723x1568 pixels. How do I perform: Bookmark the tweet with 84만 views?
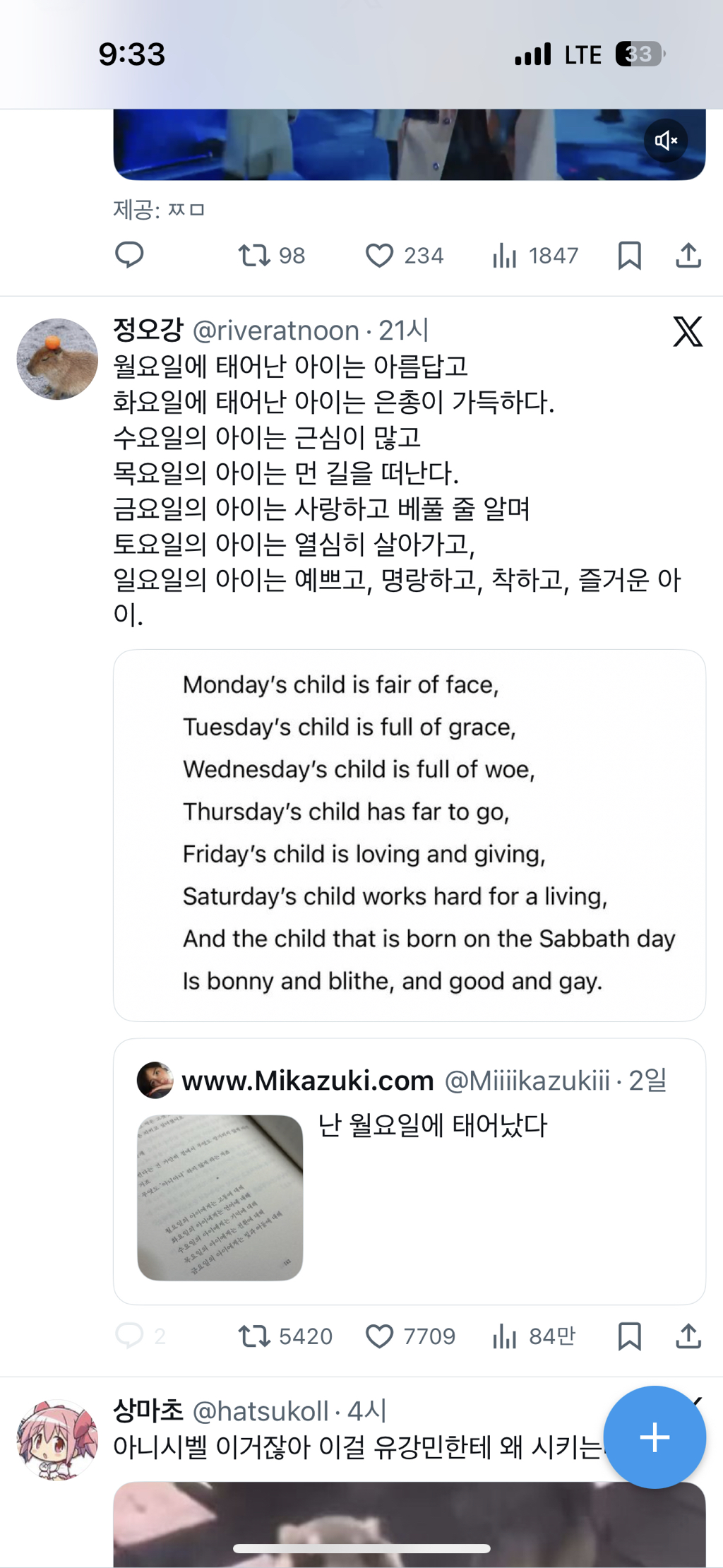coord(629,1336)
